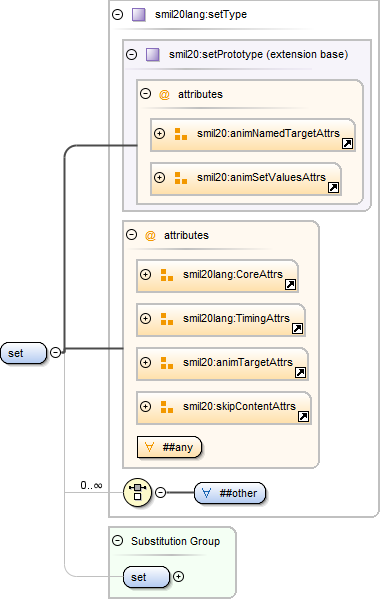Click the Substitution Group heading
Viewport: 381px width, 600px height.
[175, 541]
